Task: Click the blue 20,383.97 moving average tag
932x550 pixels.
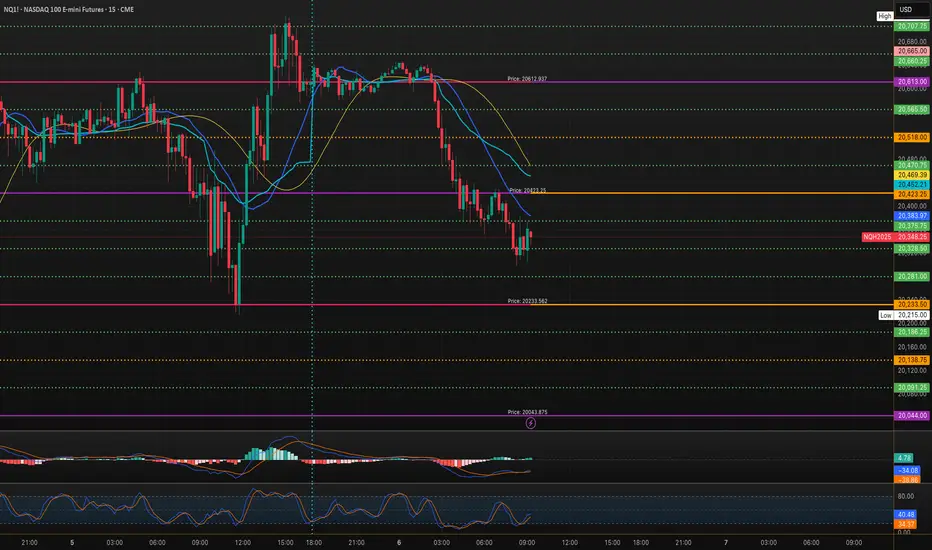Action: click(x=912, y=216)
